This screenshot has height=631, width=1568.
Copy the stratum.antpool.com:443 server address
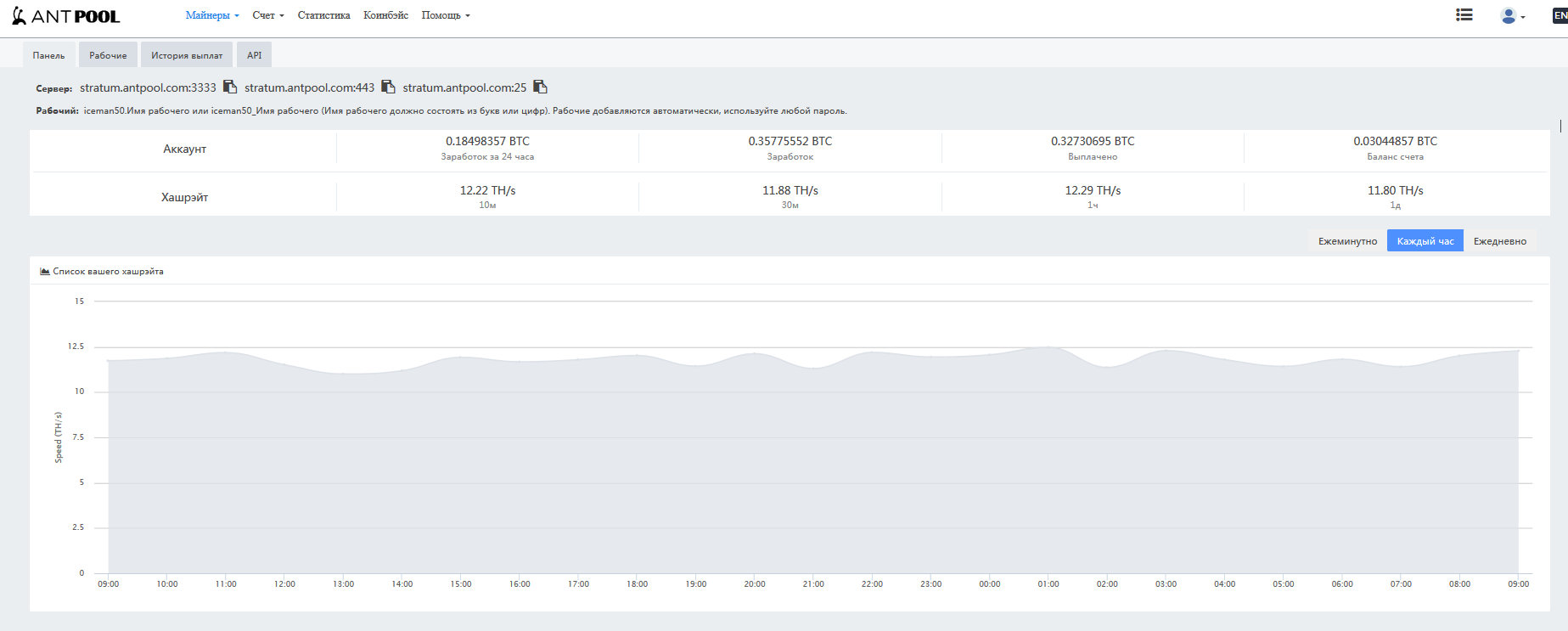point(388,87)
